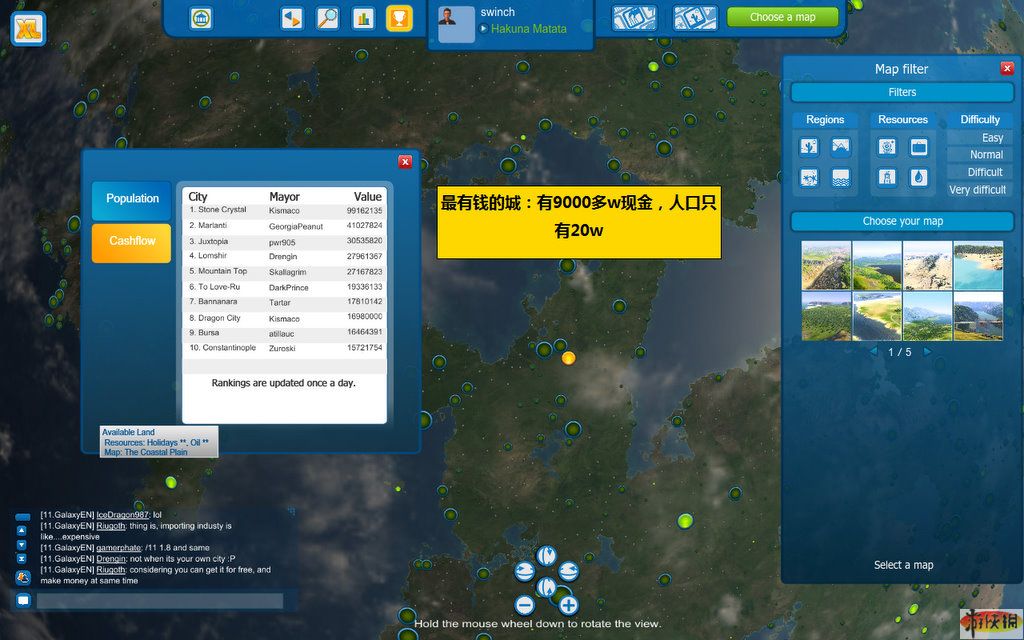Click the orange selected city marker on map
The image size is (1024, 640).
tap(569, 358)
